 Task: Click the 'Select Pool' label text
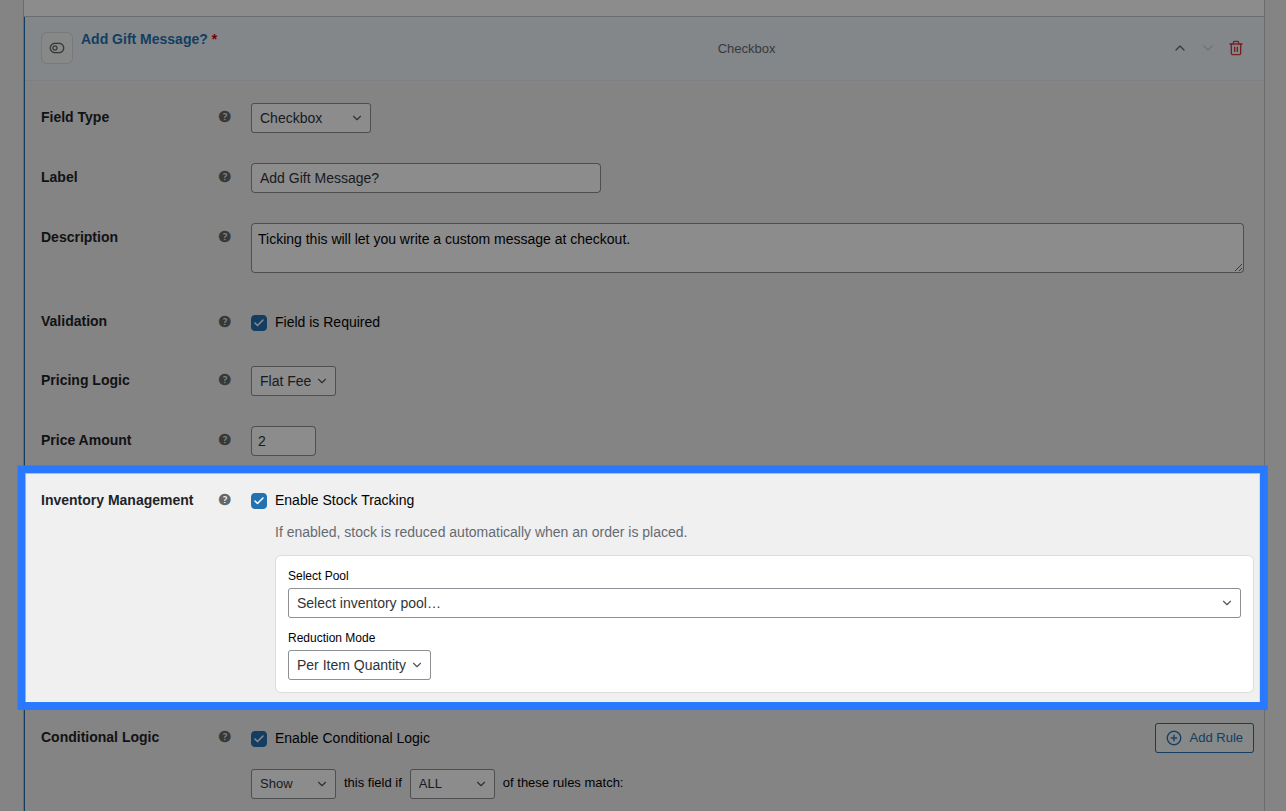click(318, 576)
